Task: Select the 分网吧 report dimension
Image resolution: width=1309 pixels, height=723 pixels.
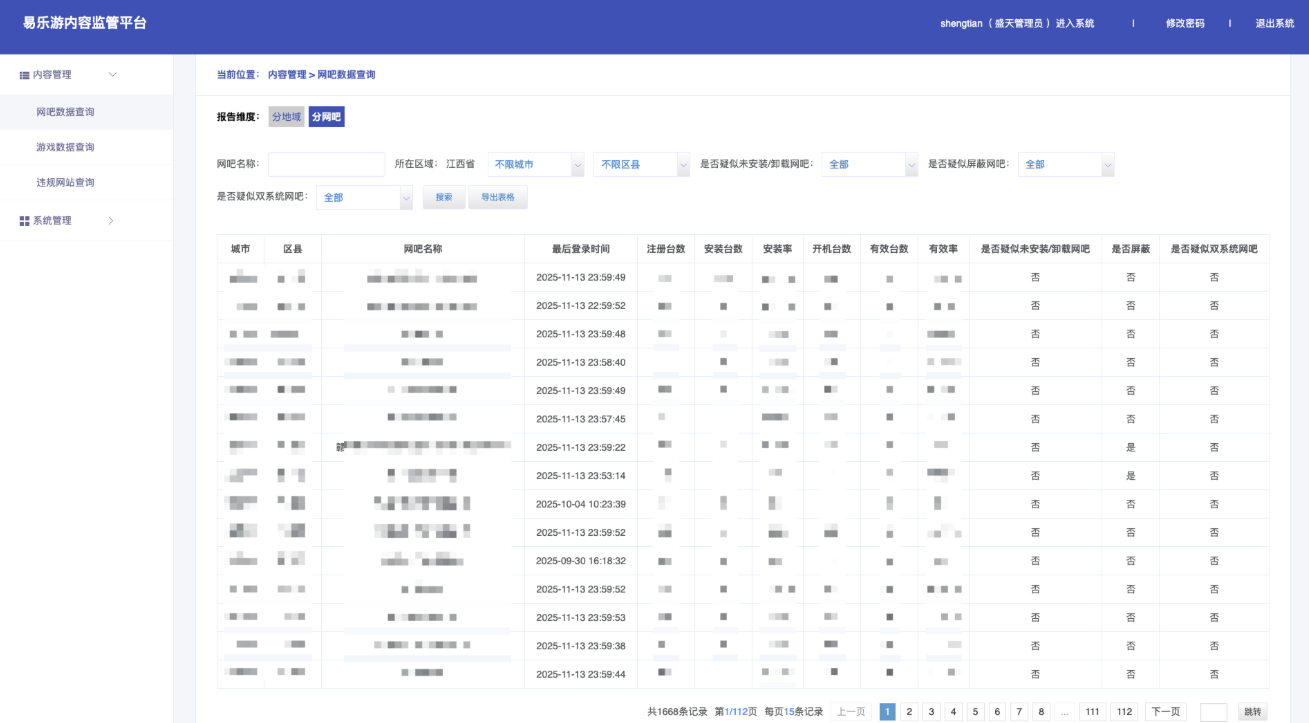Action: pos(326,117)
